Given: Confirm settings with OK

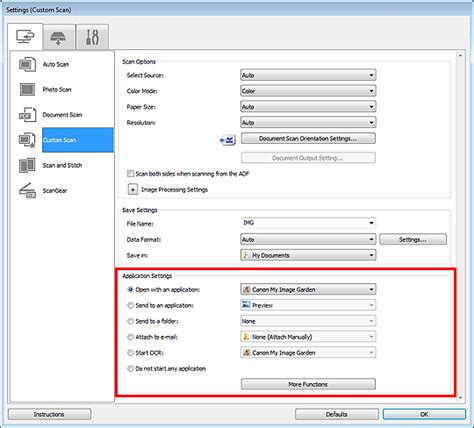Looking at the screenshot, I should point(424,414).
